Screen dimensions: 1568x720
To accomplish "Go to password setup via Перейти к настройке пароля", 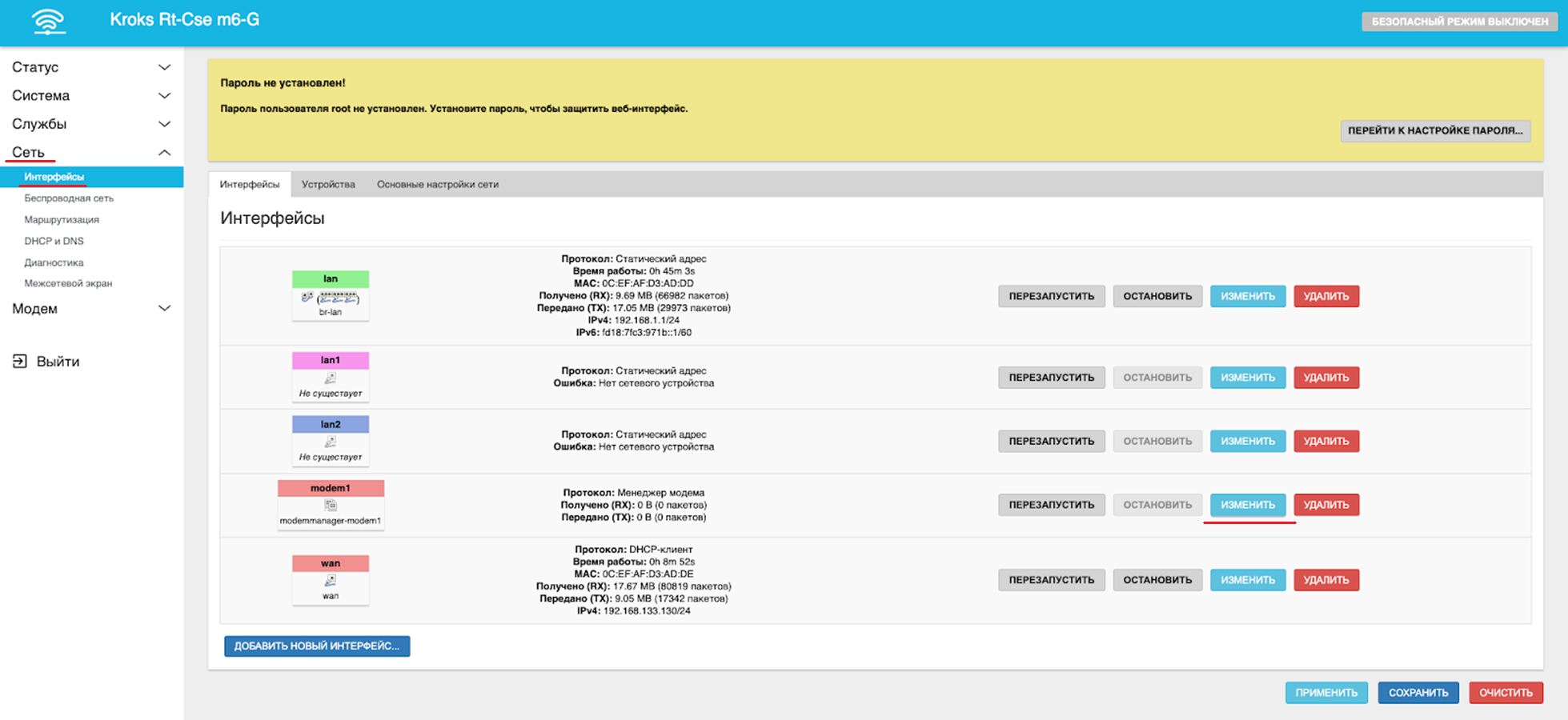I will (x=1434, y=131).
